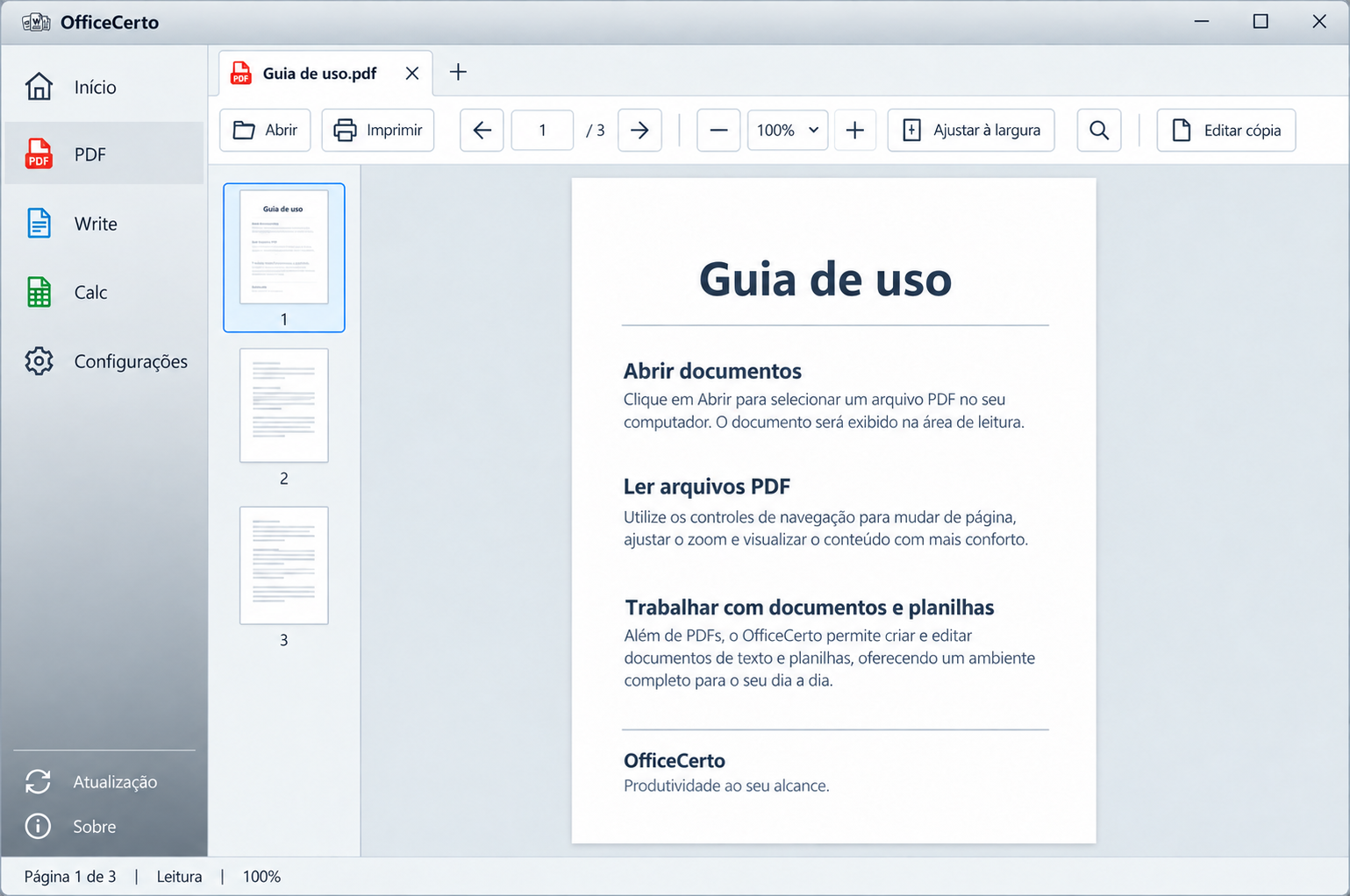
Task: Minimize the OfficeCerto window
Action: coord(1202,22)
